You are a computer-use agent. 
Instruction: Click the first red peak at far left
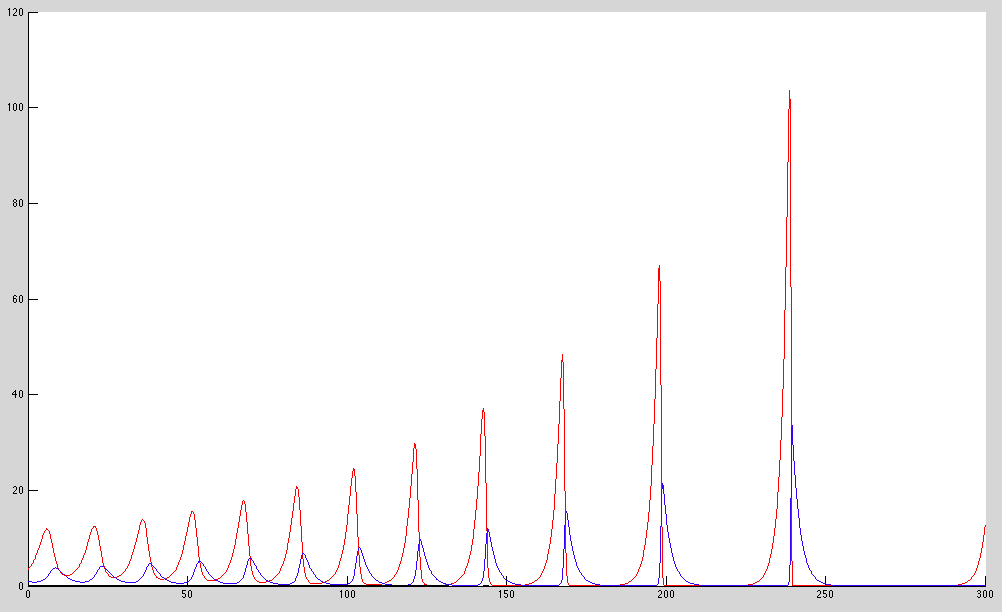46,529
